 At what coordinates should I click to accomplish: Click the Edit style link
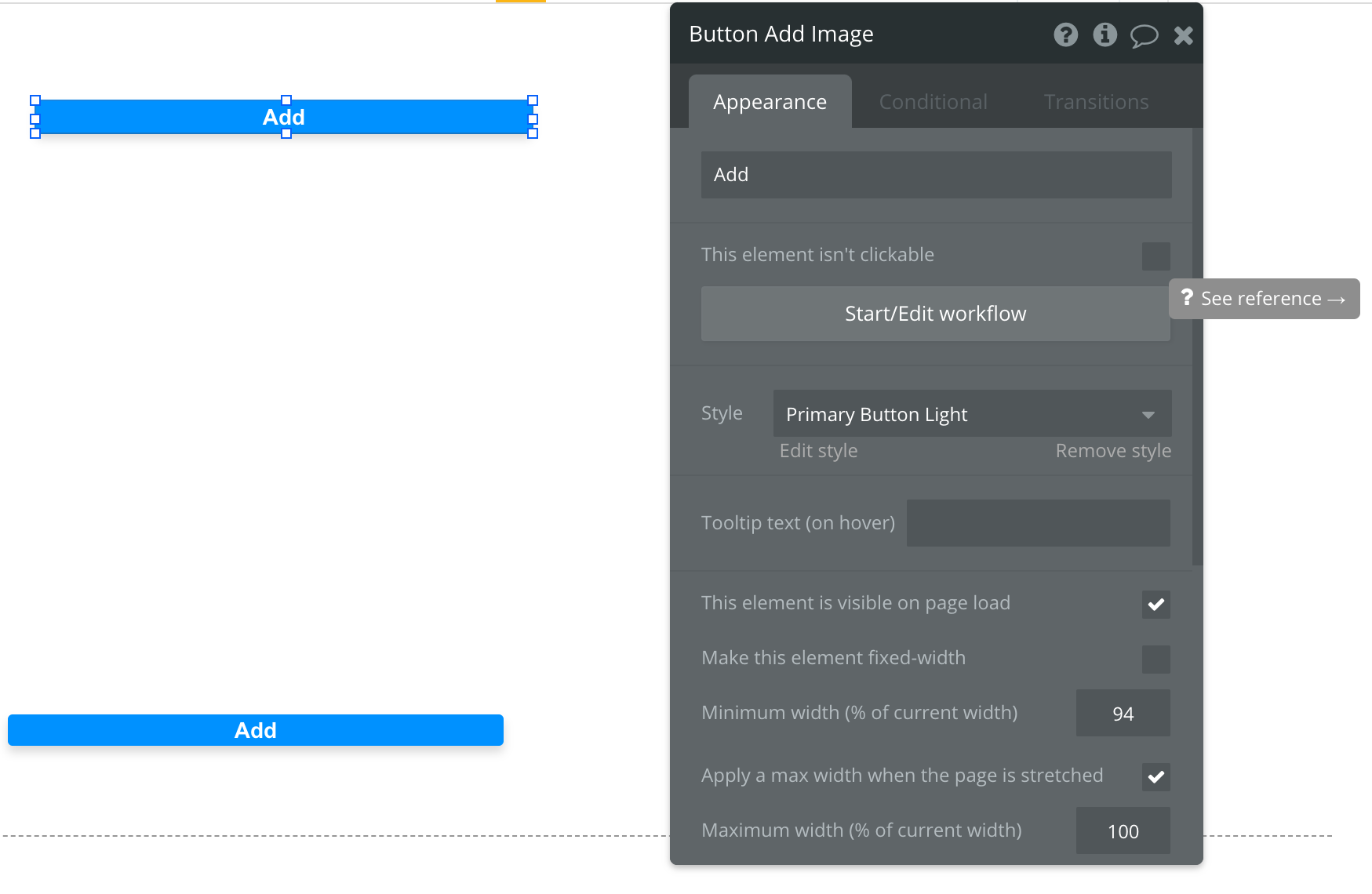pos(818,451)
